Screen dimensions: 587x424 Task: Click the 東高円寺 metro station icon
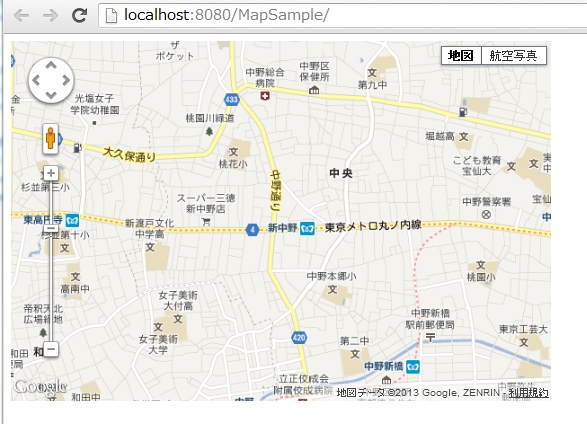(72, 220)
